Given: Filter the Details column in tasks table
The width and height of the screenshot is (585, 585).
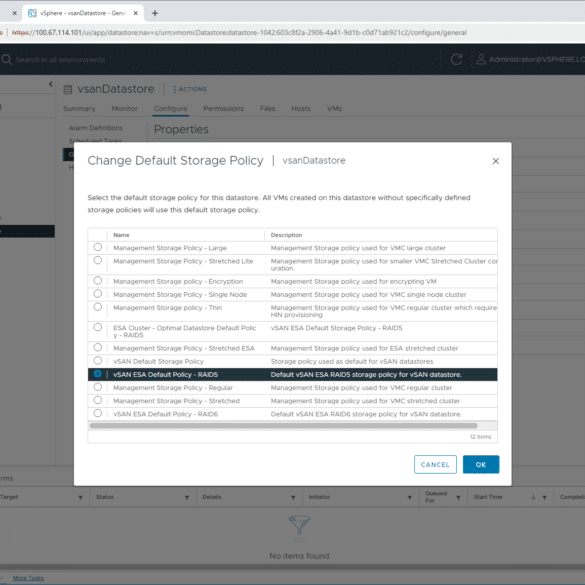Looking at the screenshot, I should (293, 498).
